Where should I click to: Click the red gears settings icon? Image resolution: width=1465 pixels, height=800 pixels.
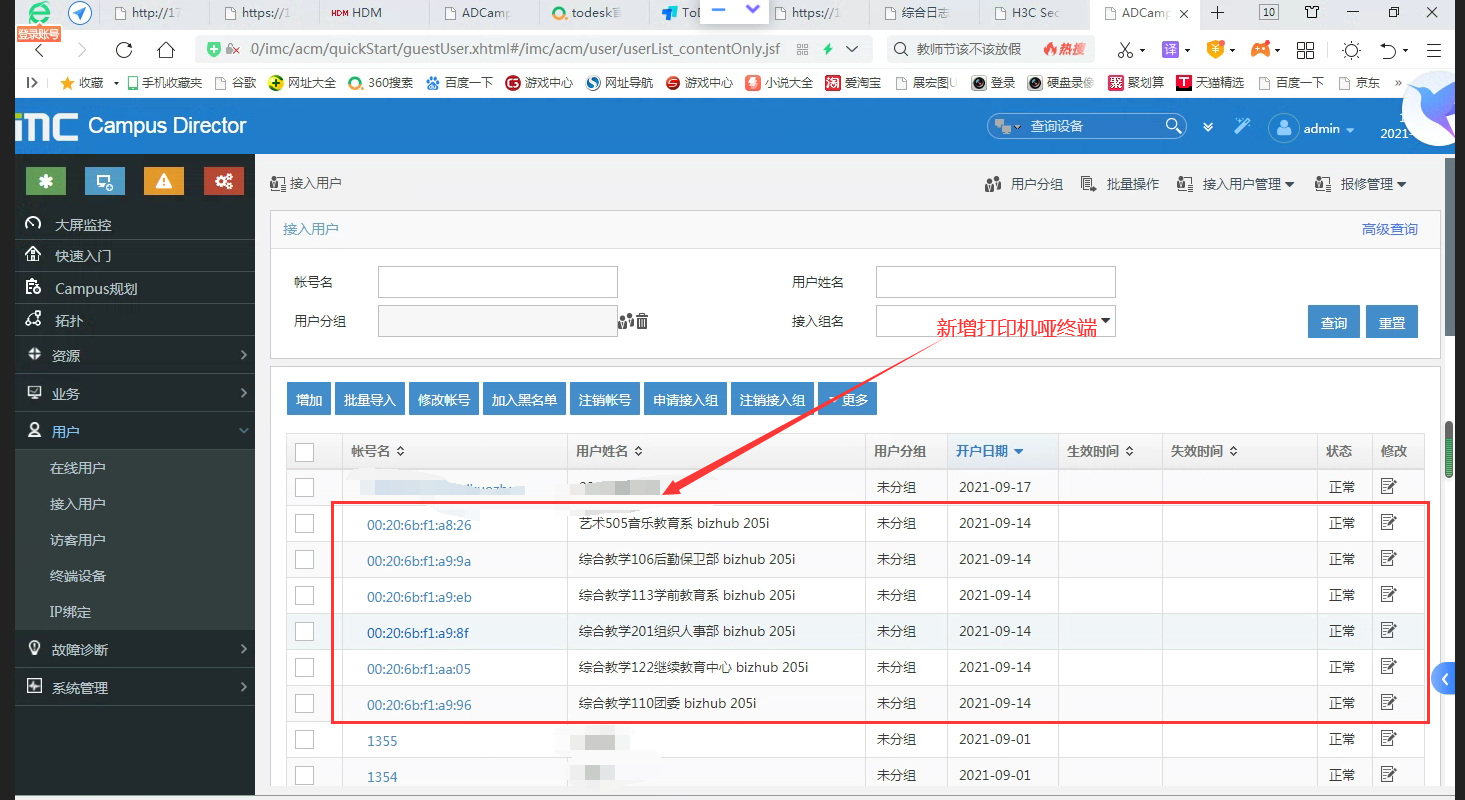[224, 180]
